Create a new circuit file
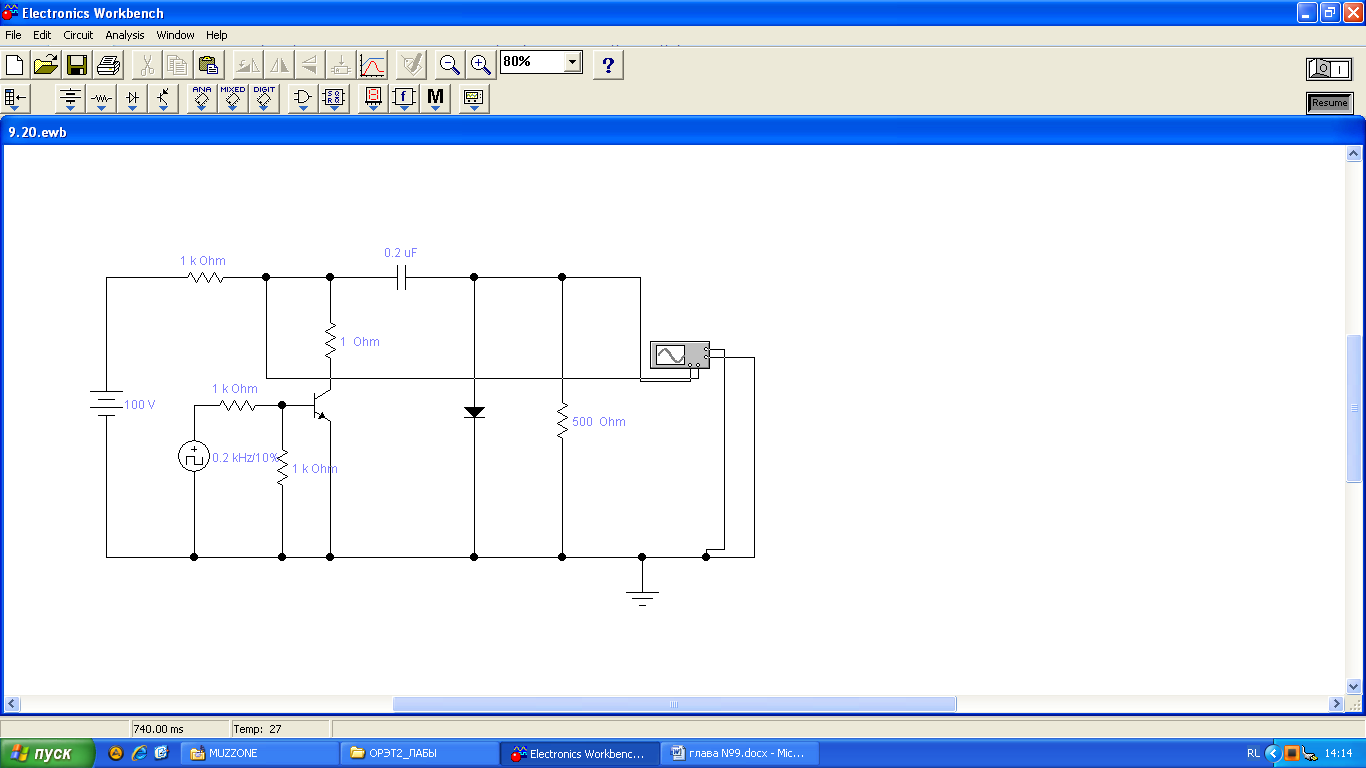1366x768 pixels. (15, 65)
